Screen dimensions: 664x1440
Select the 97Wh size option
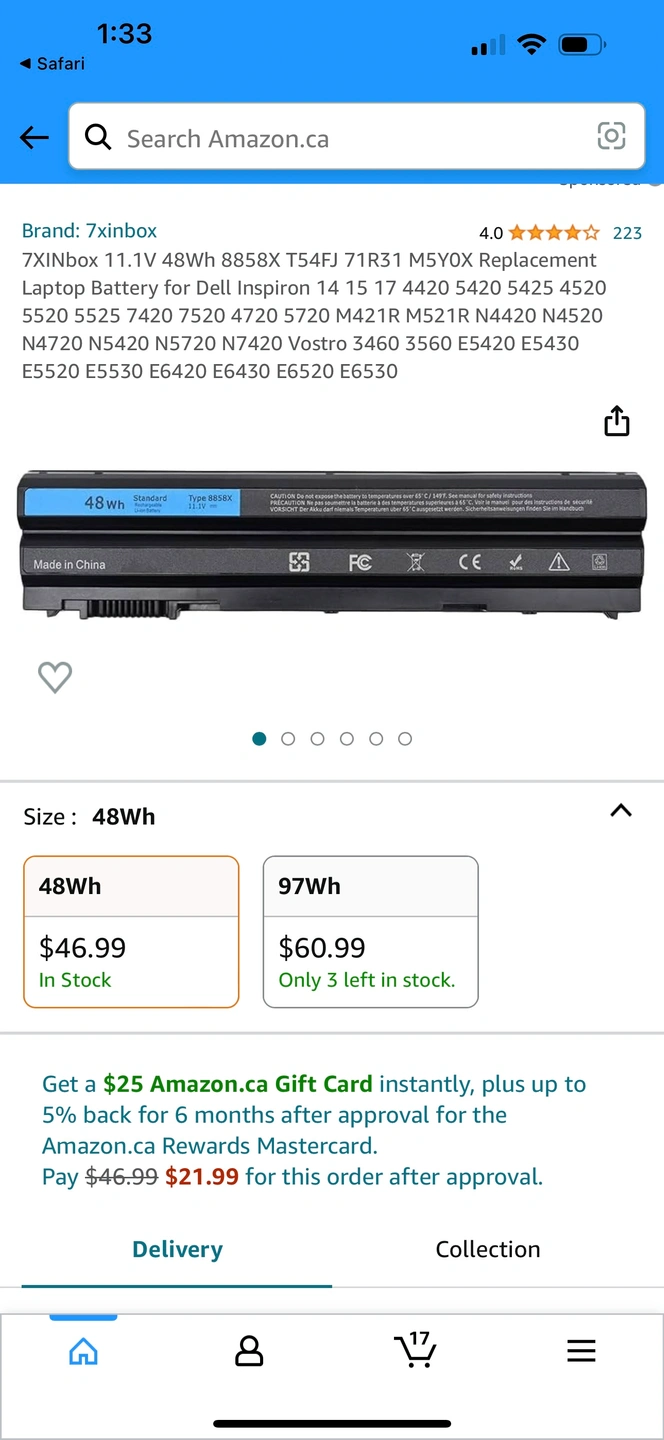(x=371, y=932)
